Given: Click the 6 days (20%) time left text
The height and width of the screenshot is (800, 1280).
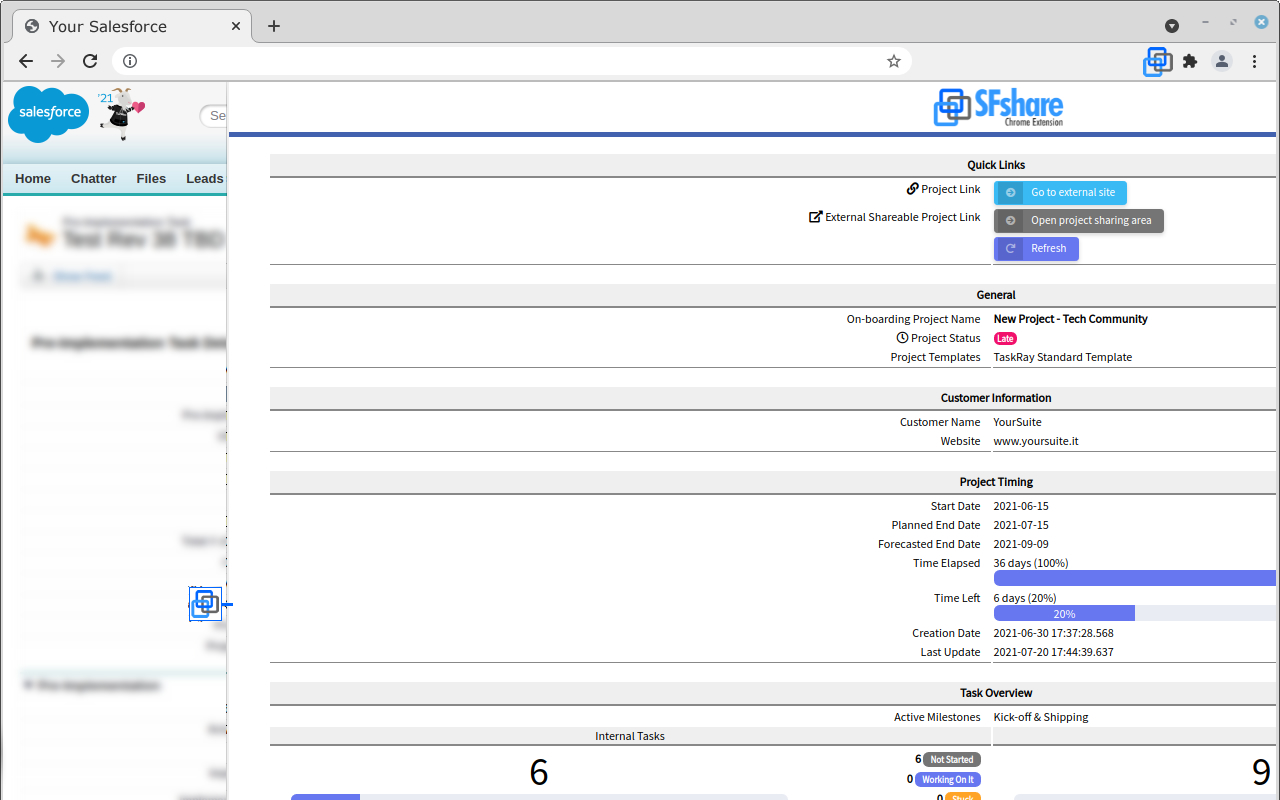Looking at the screenshot, I should [x=1025, y=598].
